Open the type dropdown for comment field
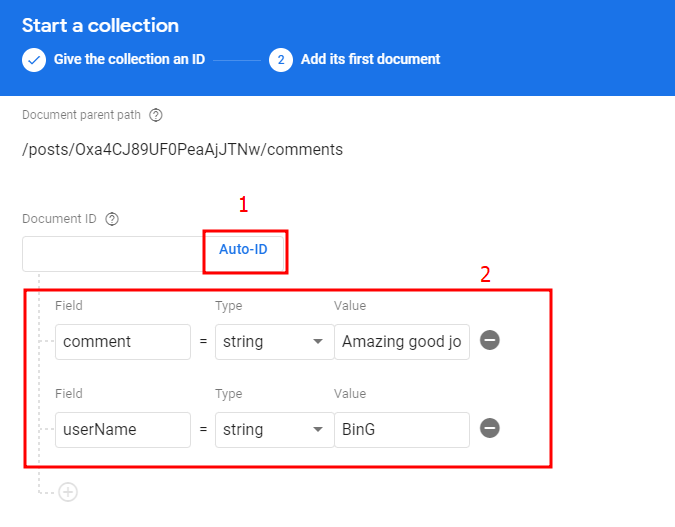675x527 pixels. (274, 342)
